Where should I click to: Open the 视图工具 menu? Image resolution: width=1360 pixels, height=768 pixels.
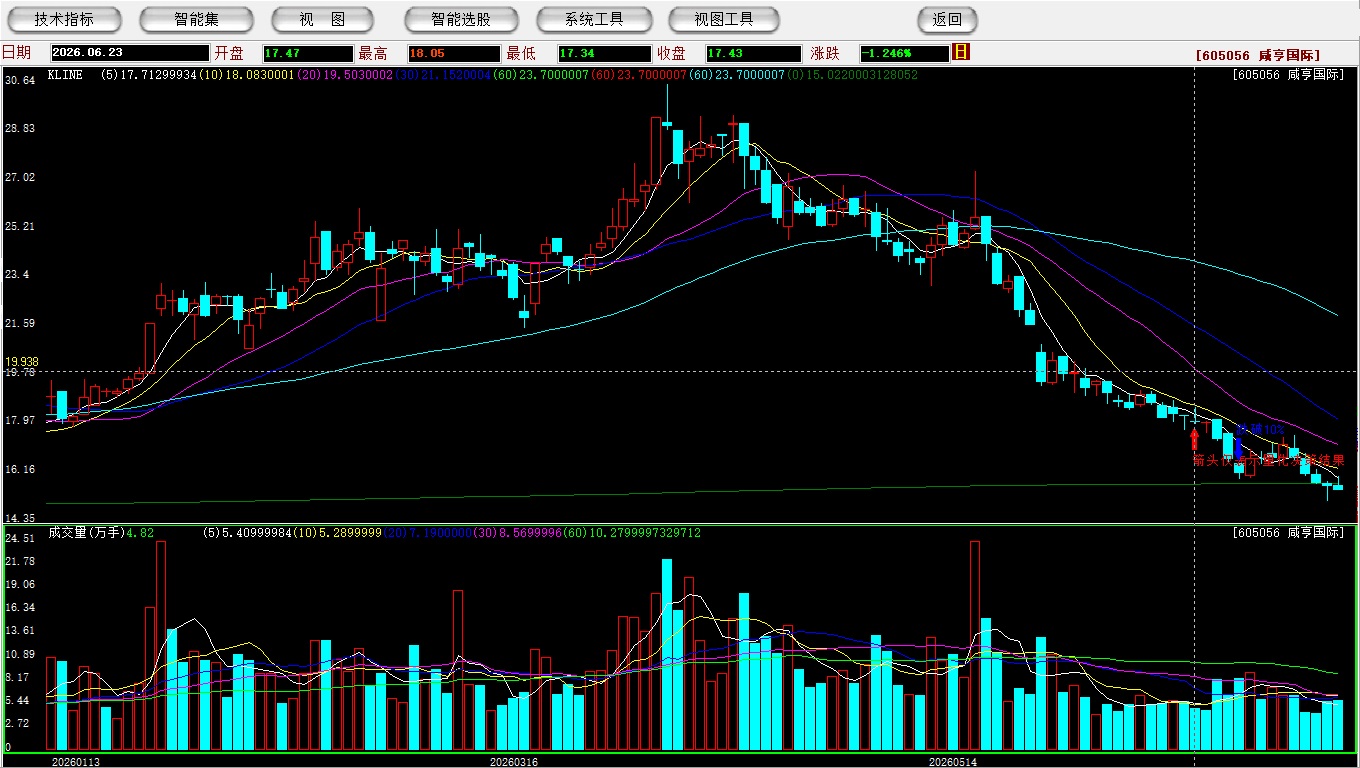point(725,19)
